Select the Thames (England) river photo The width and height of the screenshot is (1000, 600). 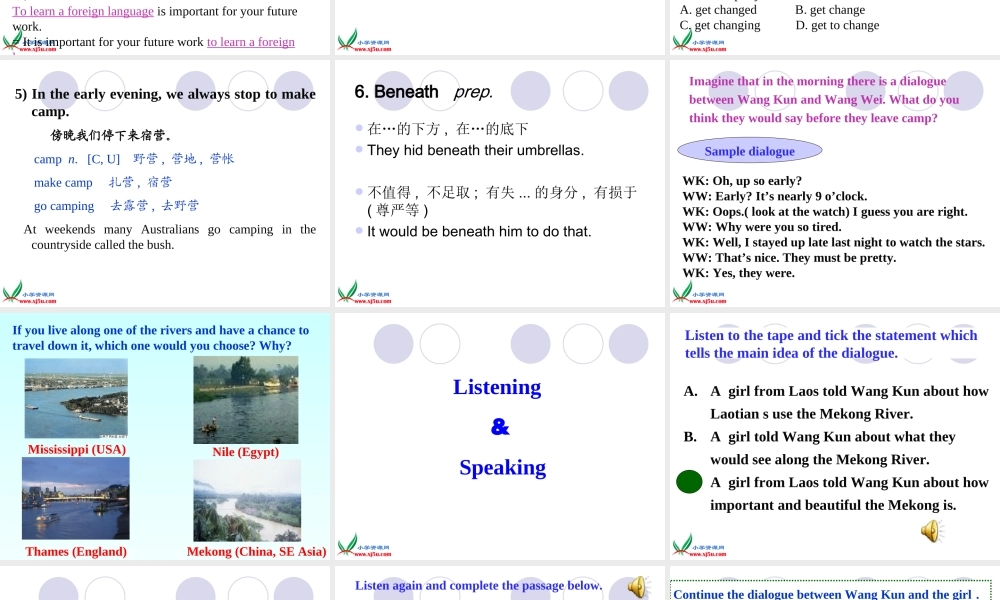75,499
